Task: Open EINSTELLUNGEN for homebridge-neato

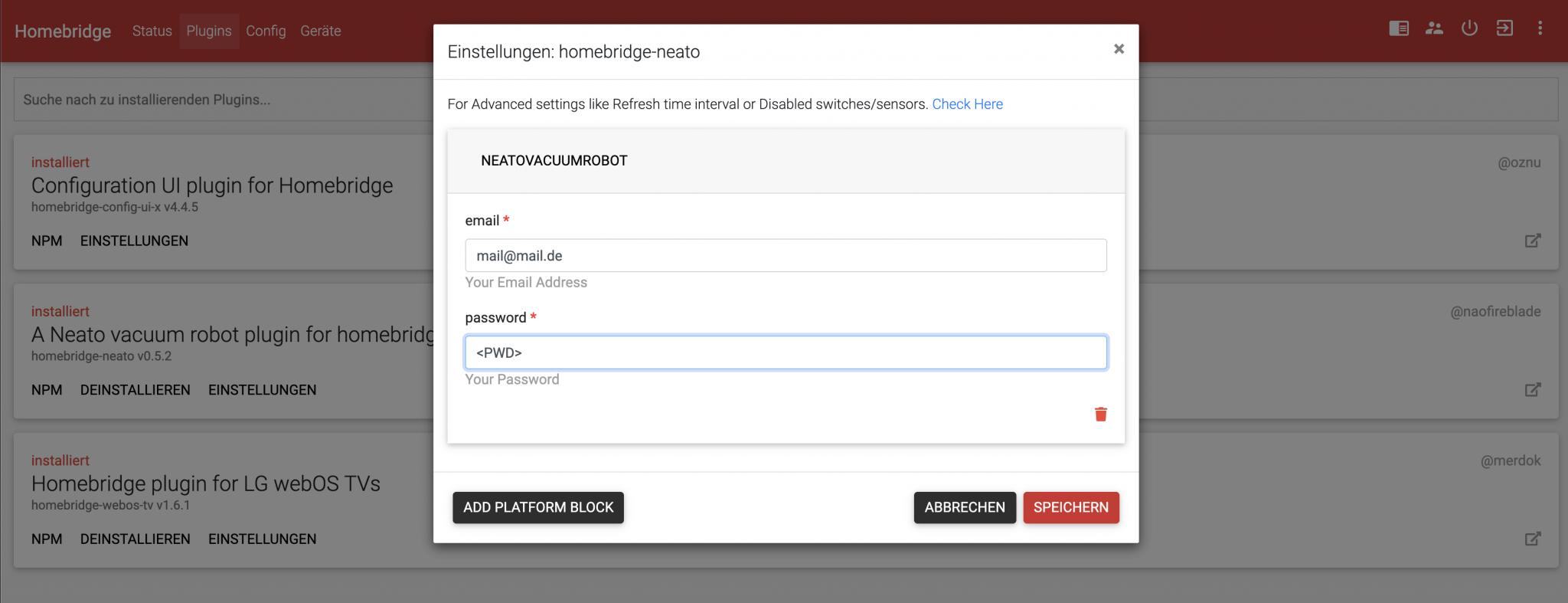Action: [262, 389]
